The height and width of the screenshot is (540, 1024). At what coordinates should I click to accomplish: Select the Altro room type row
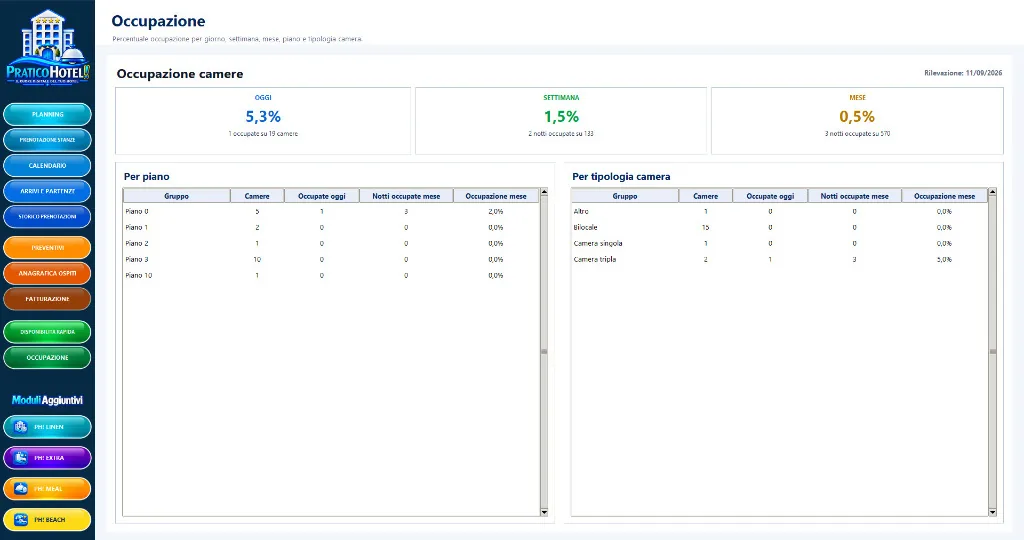click(x=779, y=212)
